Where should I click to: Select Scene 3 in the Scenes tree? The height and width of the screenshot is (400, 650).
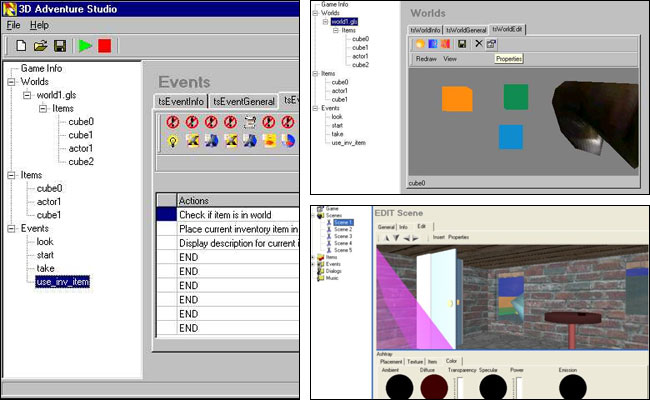[x=342, y=236]
